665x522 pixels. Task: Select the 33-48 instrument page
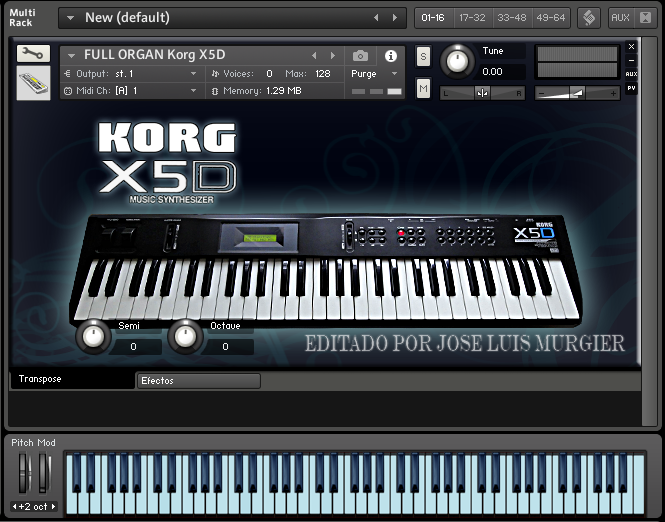(x=511, y=18)
